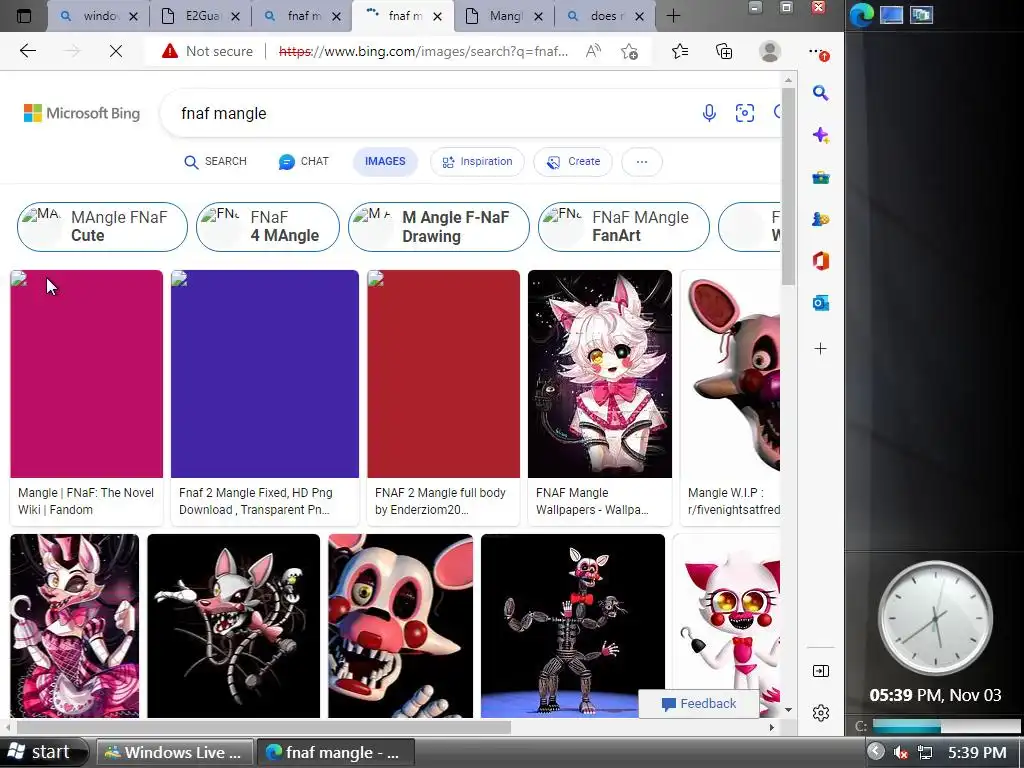The height and width of the screenshot is (768, 1024).
Task: Hide the sidebar with the panel icon
Action: pyautogui.click(x=821, y=671)
